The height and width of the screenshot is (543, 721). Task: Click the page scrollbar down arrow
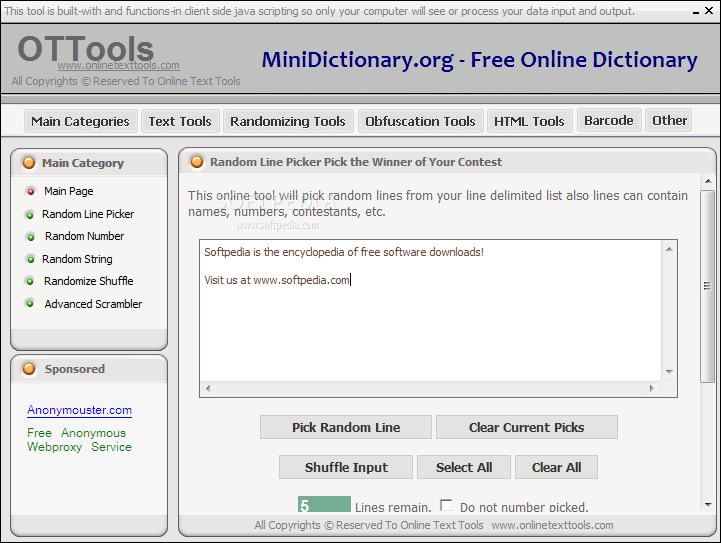(708, 505)
